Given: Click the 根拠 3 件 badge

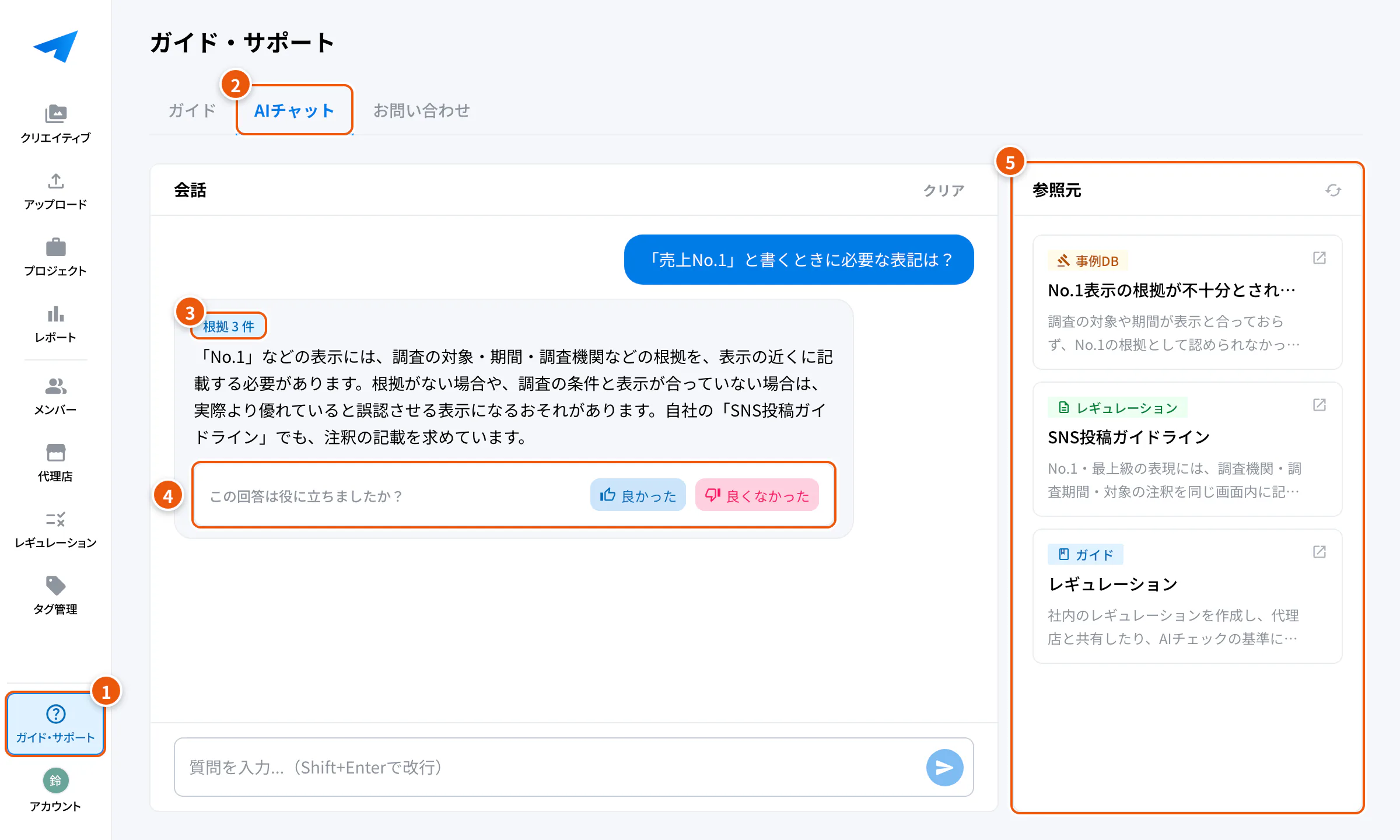Looking at the screenshot, I should pos(229,326).
